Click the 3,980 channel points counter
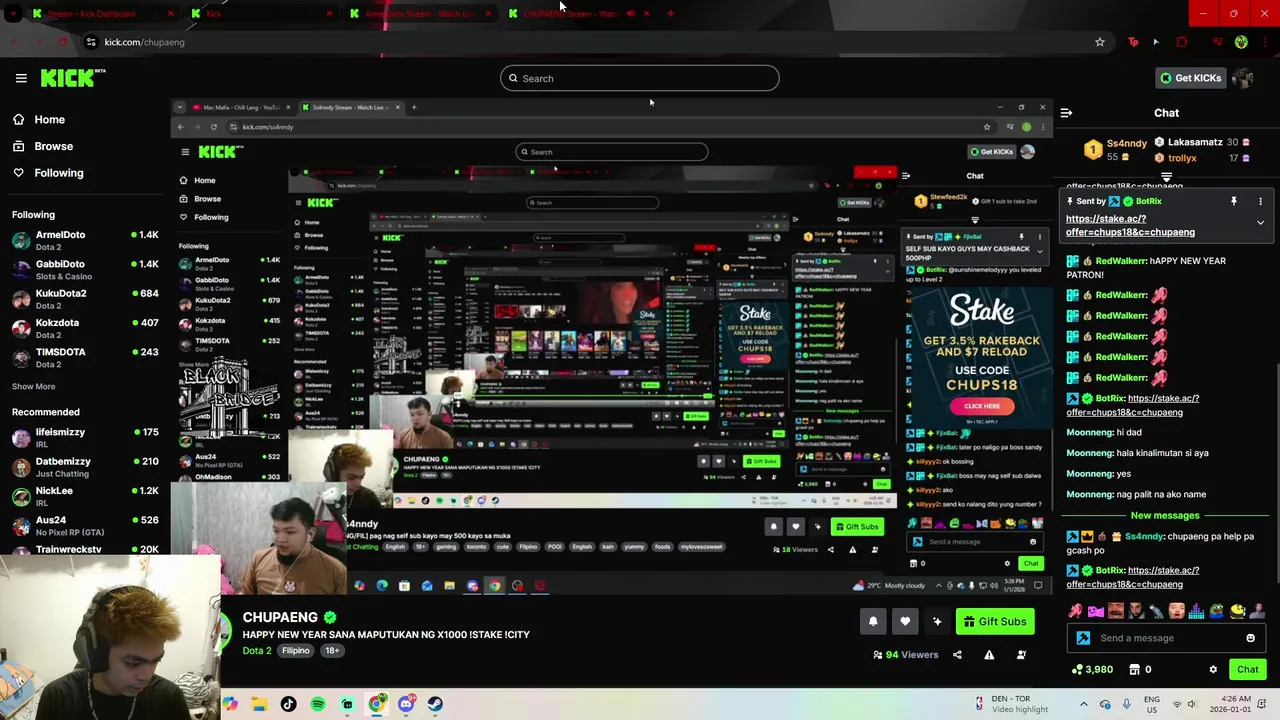Screen dimensions: 1280x720 (1092, 669)
